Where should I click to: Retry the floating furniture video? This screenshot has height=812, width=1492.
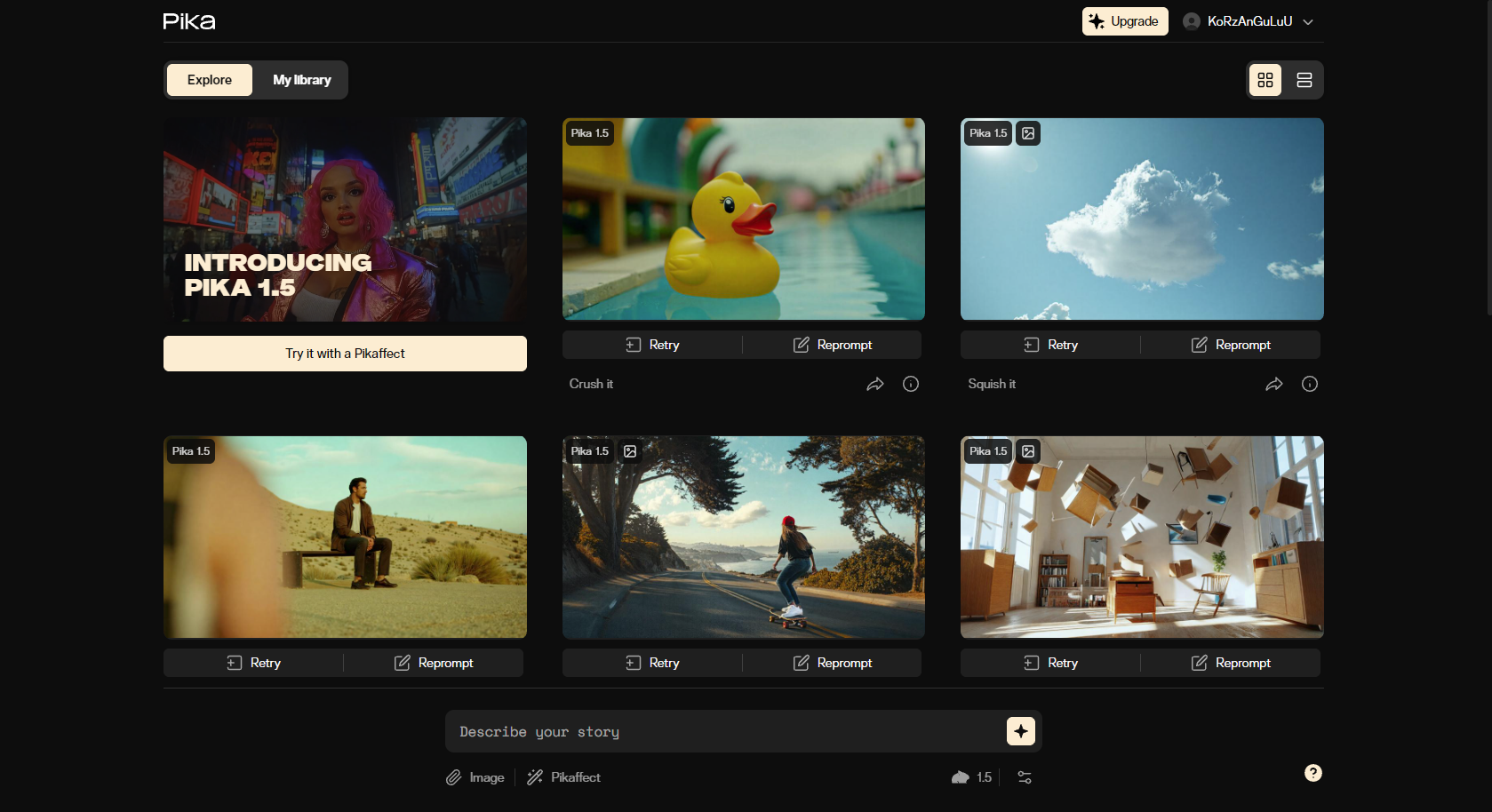[1050, 663]
